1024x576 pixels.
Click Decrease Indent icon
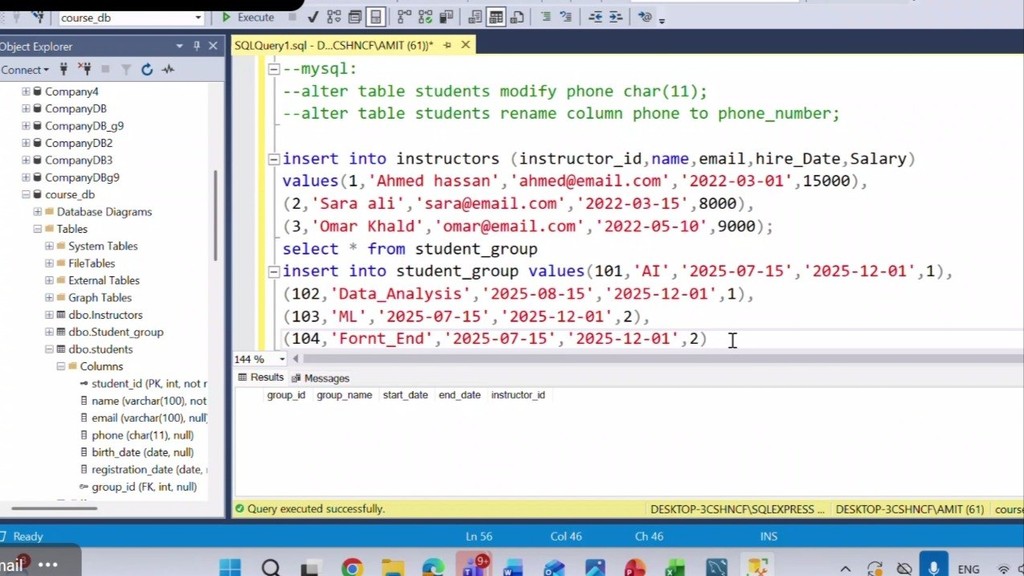pyautogui.click(x=595, y=18)
